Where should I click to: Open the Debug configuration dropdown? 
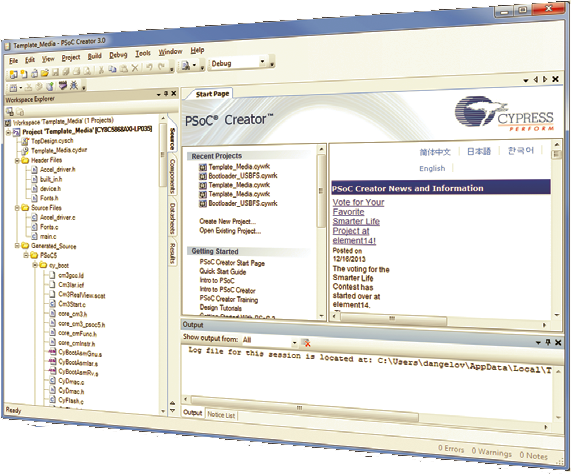[262, 62]
